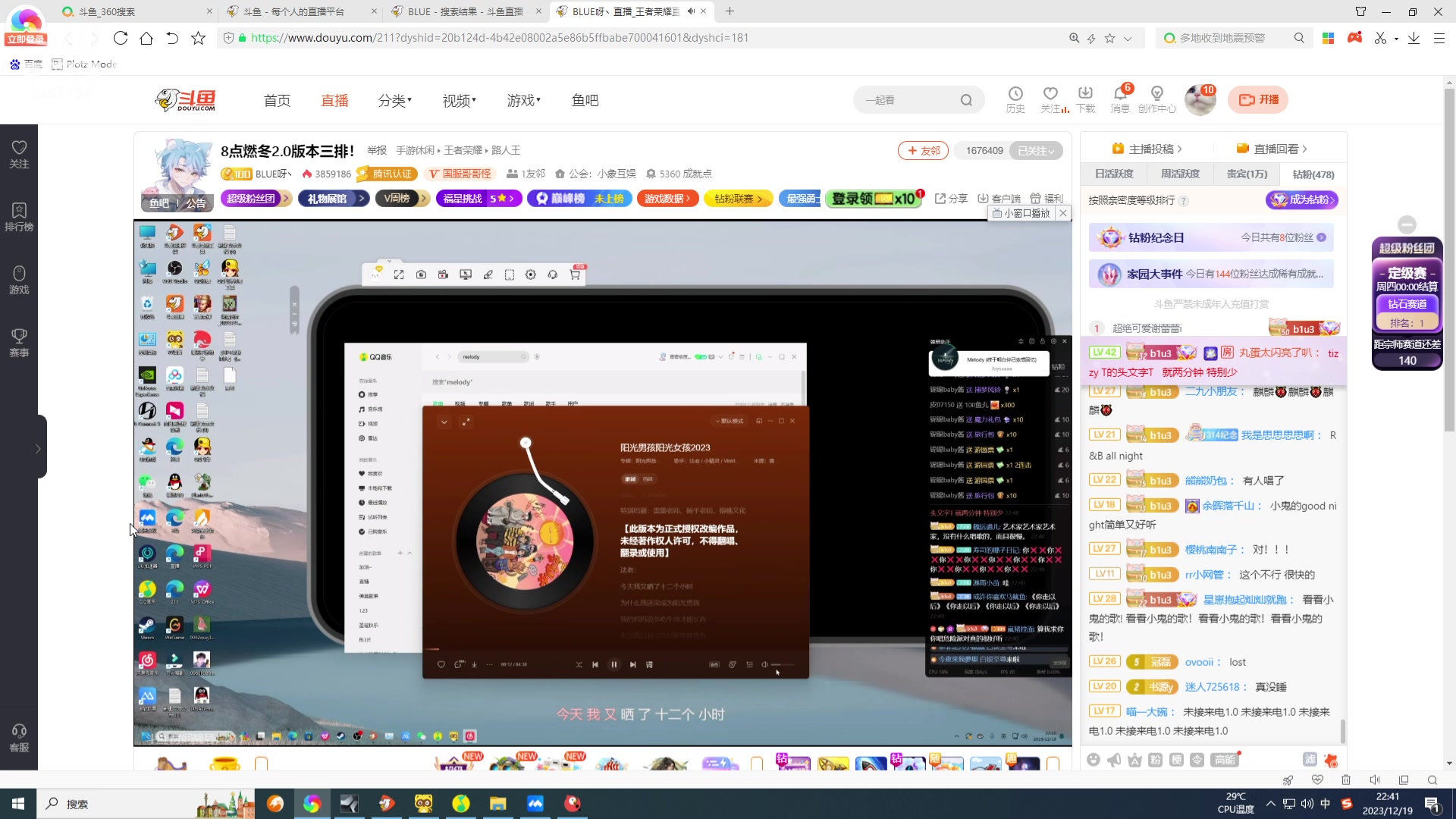
Task: Expand the 已关注 follow dropdown
Action: click(1036, 151)
